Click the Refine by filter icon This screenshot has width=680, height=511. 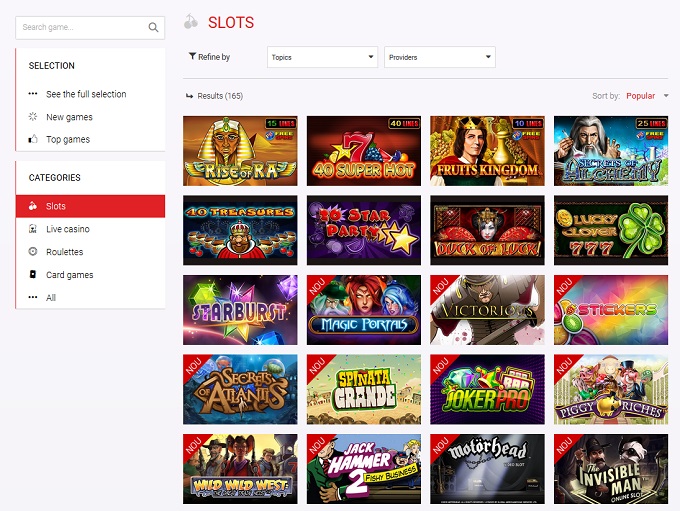point(192,57)
